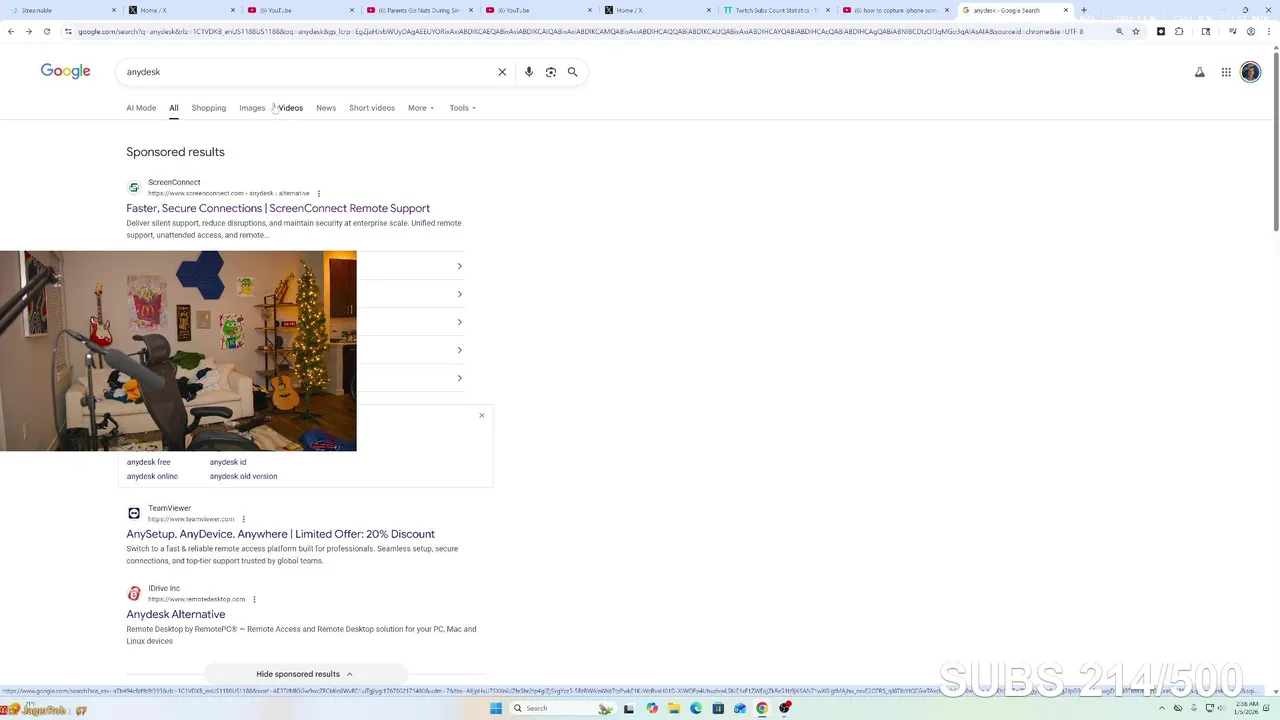Screen dimensions: 1280x720
Task: Click Chrome icon in taskbar
Action: [x=762, y=708]
